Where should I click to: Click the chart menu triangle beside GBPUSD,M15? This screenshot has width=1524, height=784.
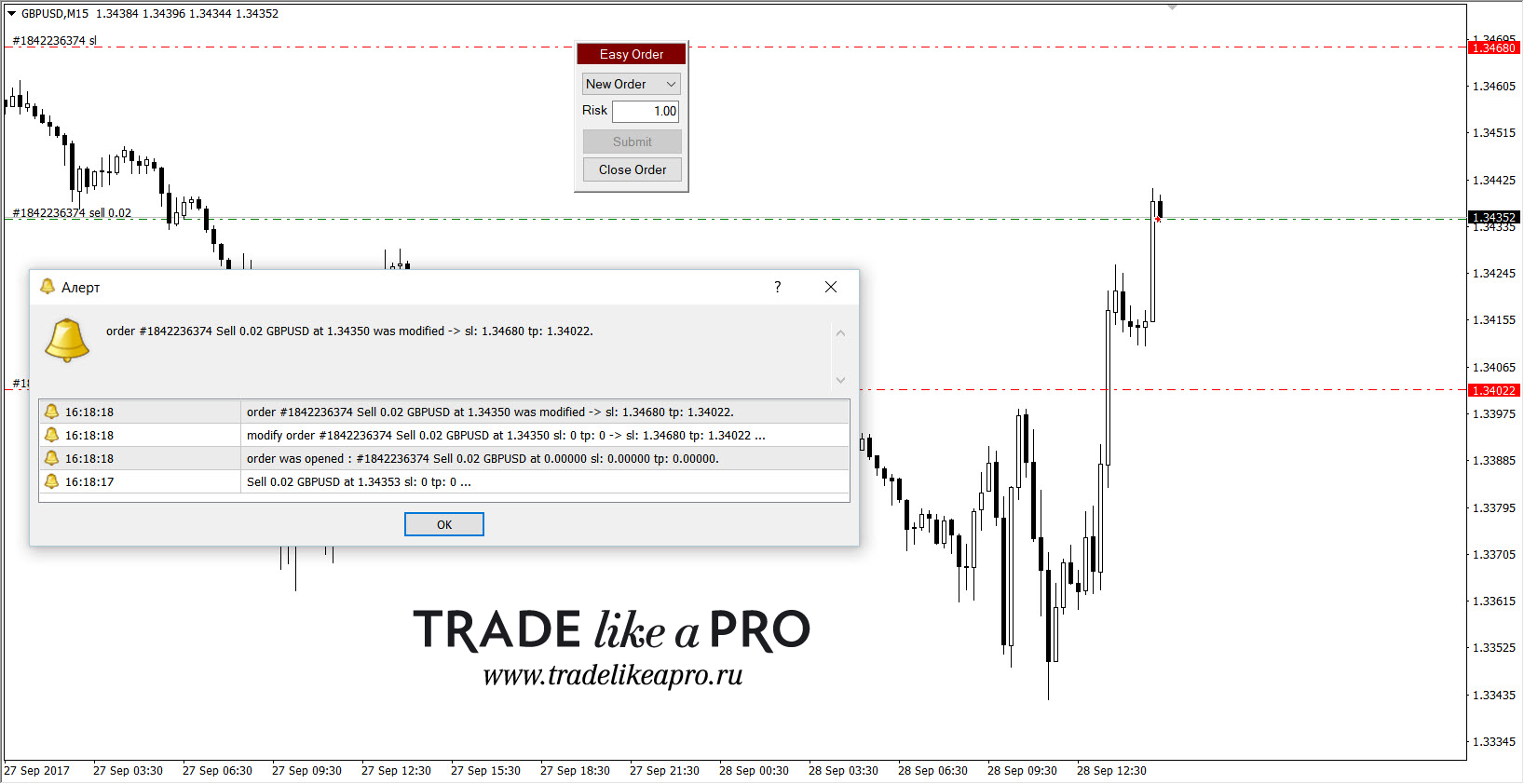click(x=11, y=14)
